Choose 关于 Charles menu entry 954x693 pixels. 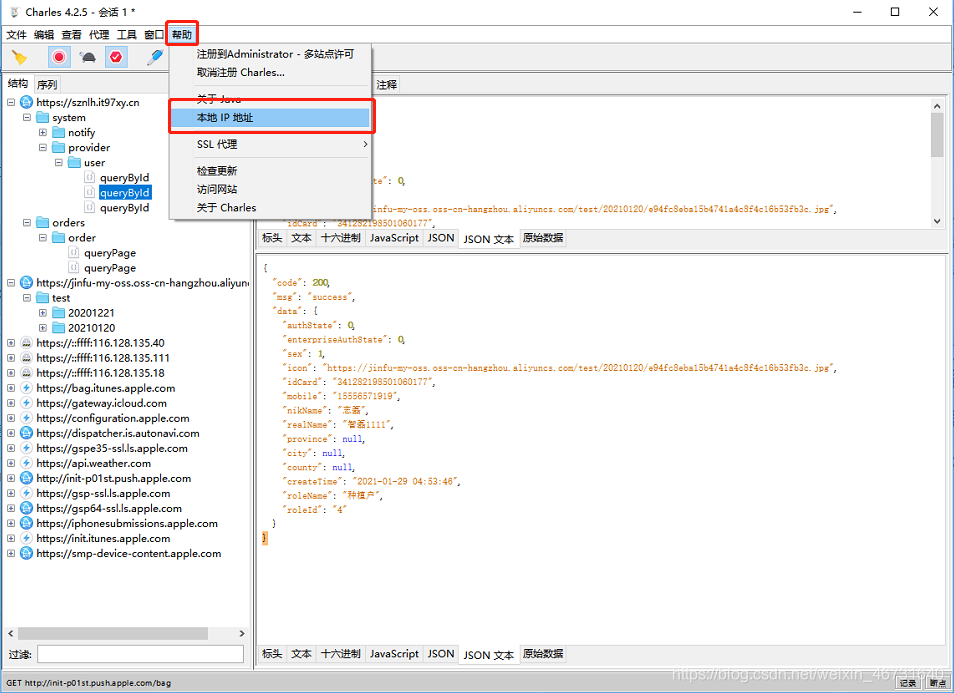click(270, 207)
